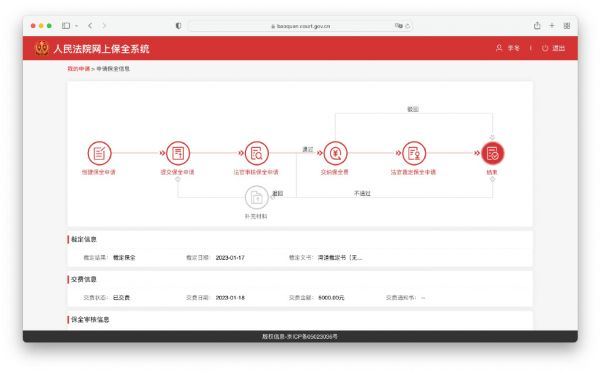
Task: Click the privacy shield icon beside address bar
Action: coord(178,26)
